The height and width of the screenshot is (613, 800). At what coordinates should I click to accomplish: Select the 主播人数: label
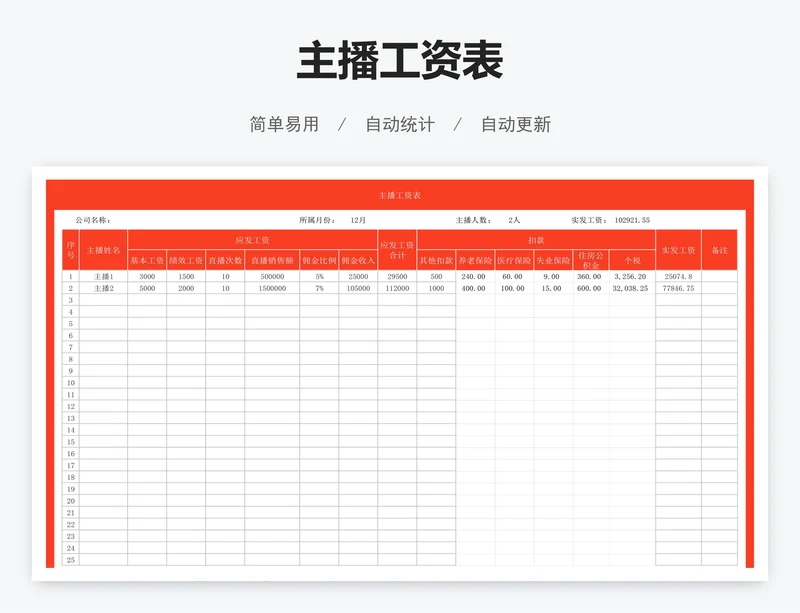[473, 220]
